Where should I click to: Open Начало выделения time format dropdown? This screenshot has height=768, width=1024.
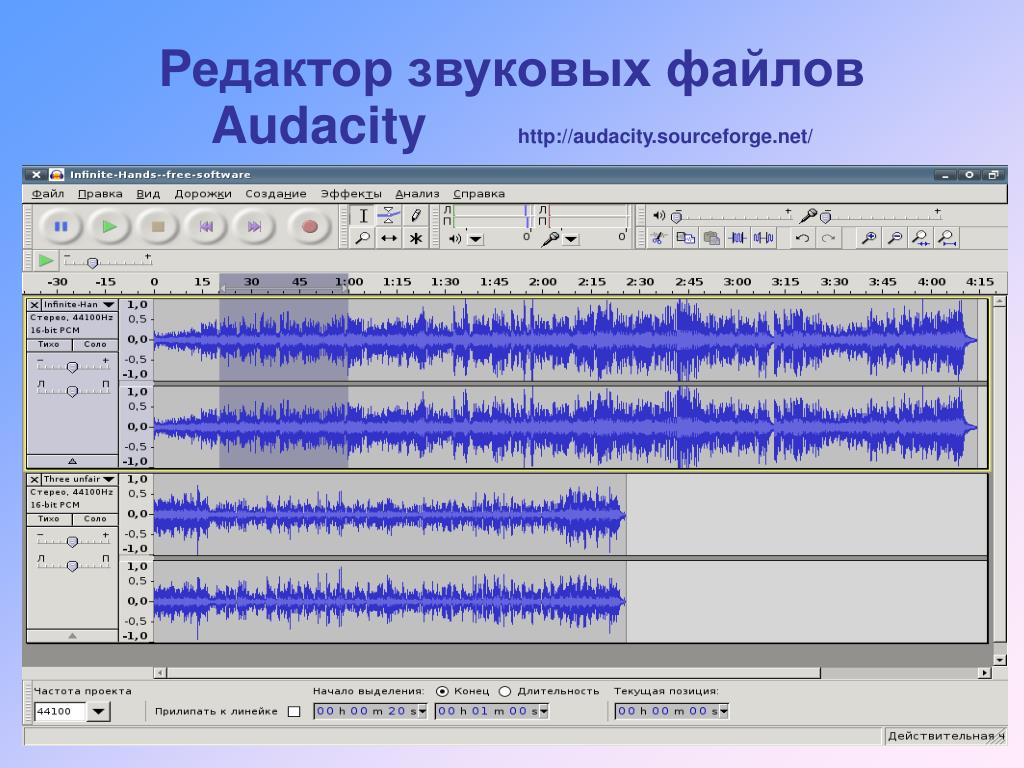point(423,711)
